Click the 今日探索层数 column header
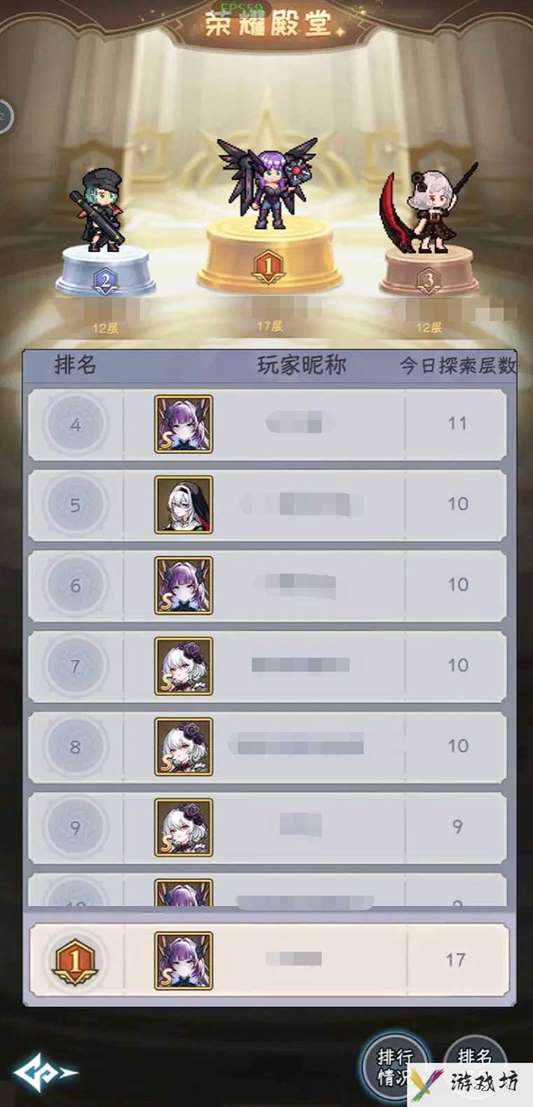Image resolution: width=533 pixels, height=1107 pixels. pos(457,366)
